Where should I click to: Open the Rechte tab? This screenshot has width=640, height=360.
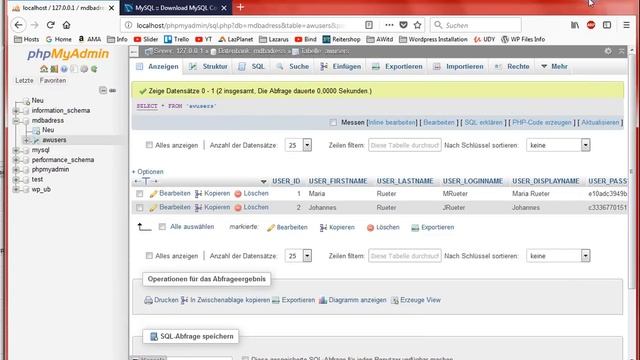(x=512, y=66)
